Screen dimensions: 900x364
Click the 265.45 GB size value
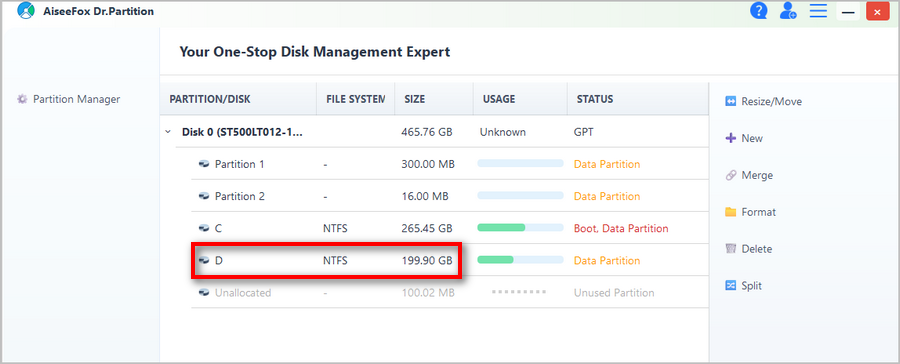click(426, 229)
